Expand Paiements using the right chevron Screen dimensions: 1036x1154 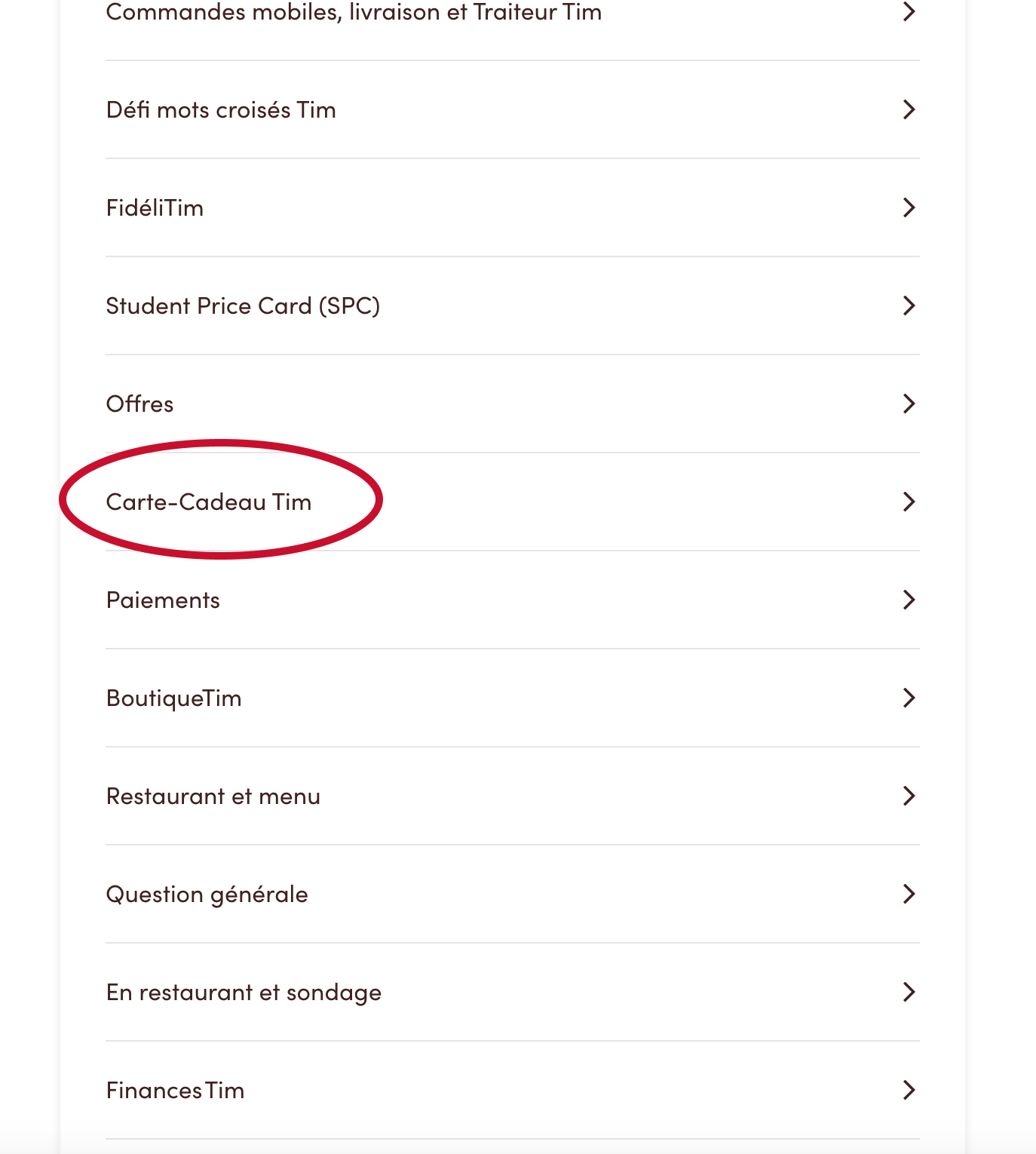(x=909, y=600)
